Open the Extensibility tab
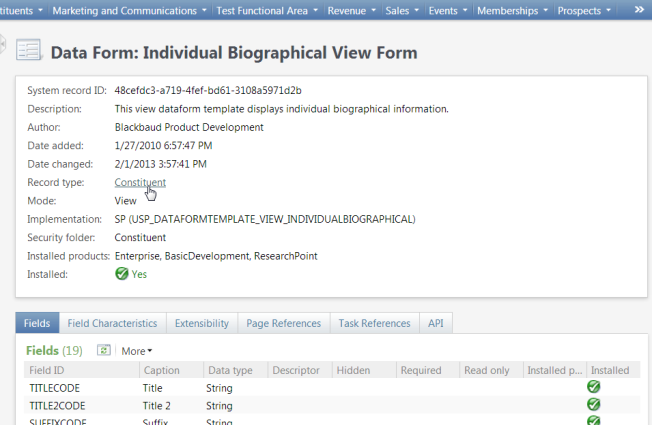Screen dimensions: 652x425 pos(202,323)
